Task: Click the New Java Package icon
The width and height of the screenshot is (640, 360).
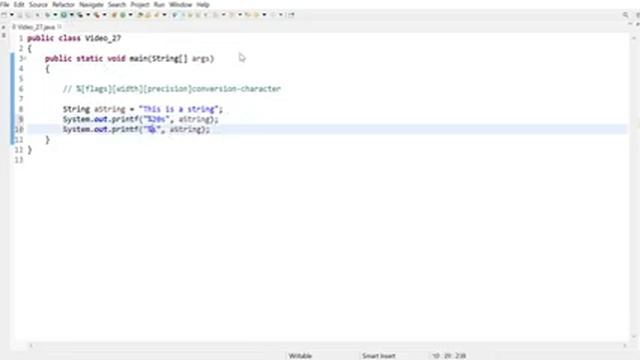Action: [114, 15]
